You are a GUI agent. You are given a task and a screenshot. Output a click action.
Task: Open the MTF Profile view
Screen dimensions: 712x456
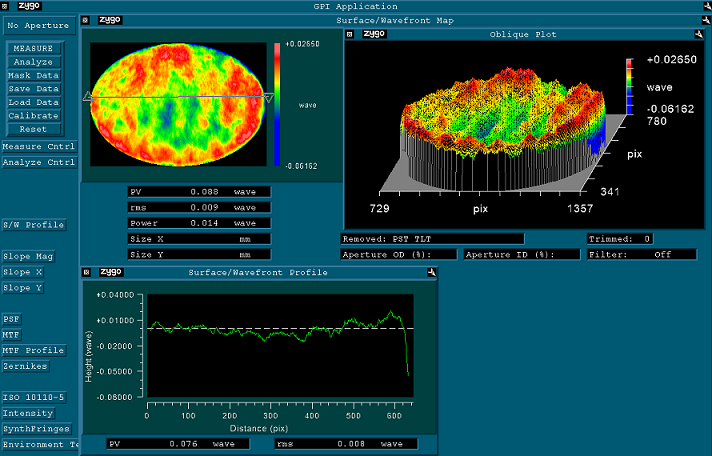pos(34,351)
